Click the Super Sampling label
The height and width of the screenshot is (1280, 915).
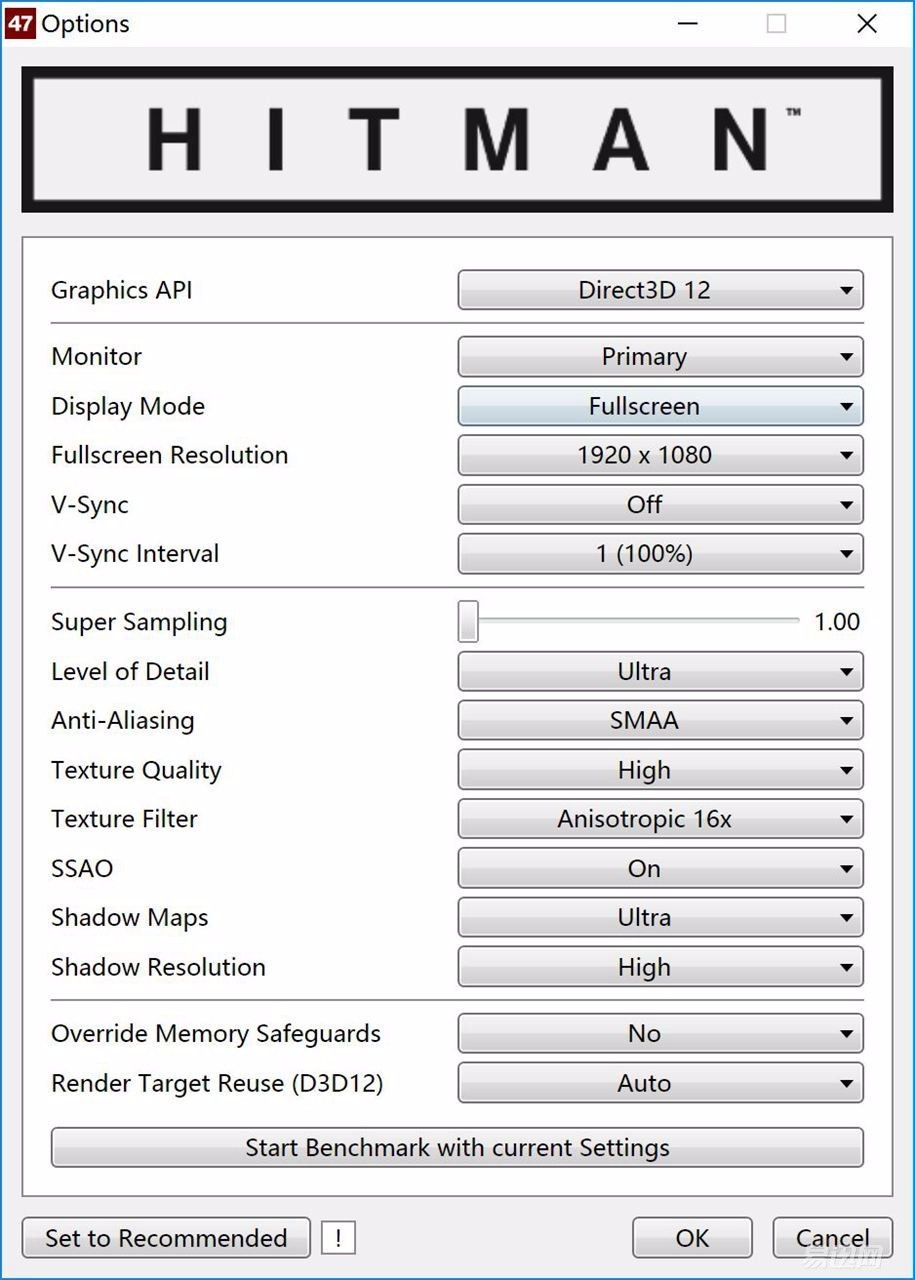tap(139, 623)
